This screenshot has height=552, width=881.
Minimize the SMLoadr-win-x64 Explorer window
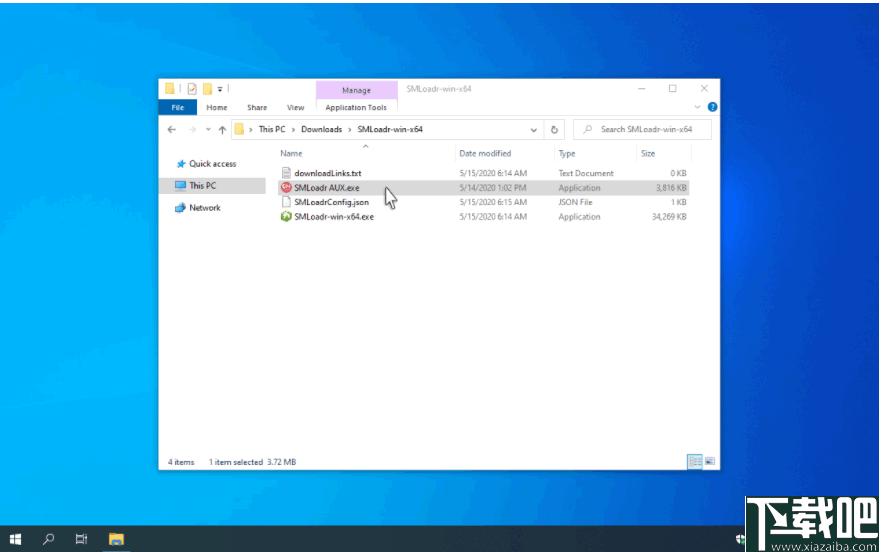642,89
